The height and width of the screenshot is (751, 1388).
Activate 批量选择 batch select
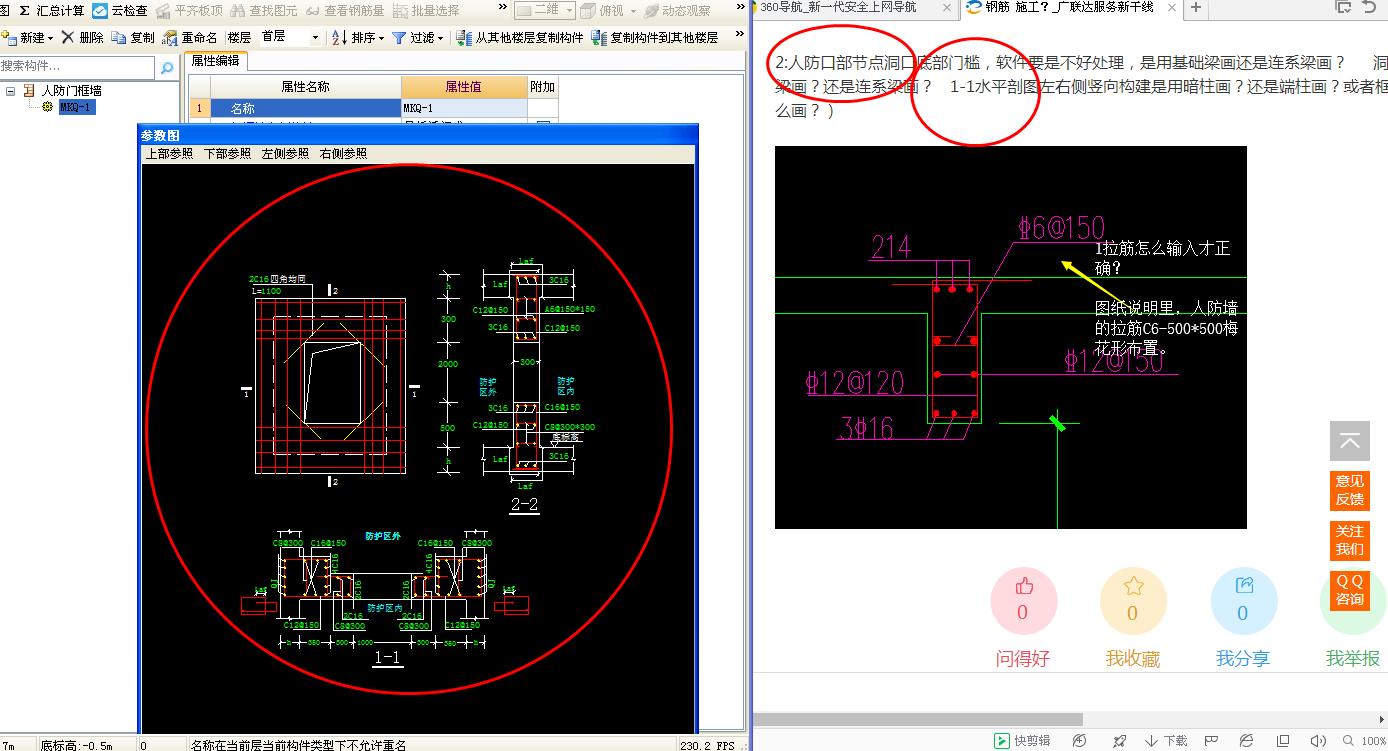click(426, 10)
